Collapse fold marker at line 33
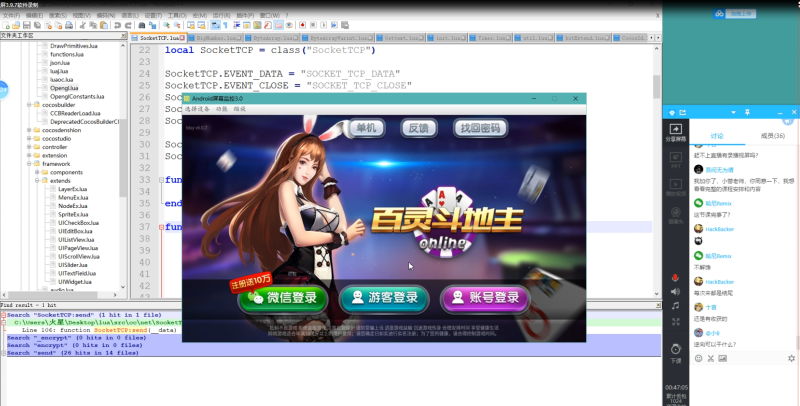The width and height of the screenshot is (800, 406). [161, 180]
